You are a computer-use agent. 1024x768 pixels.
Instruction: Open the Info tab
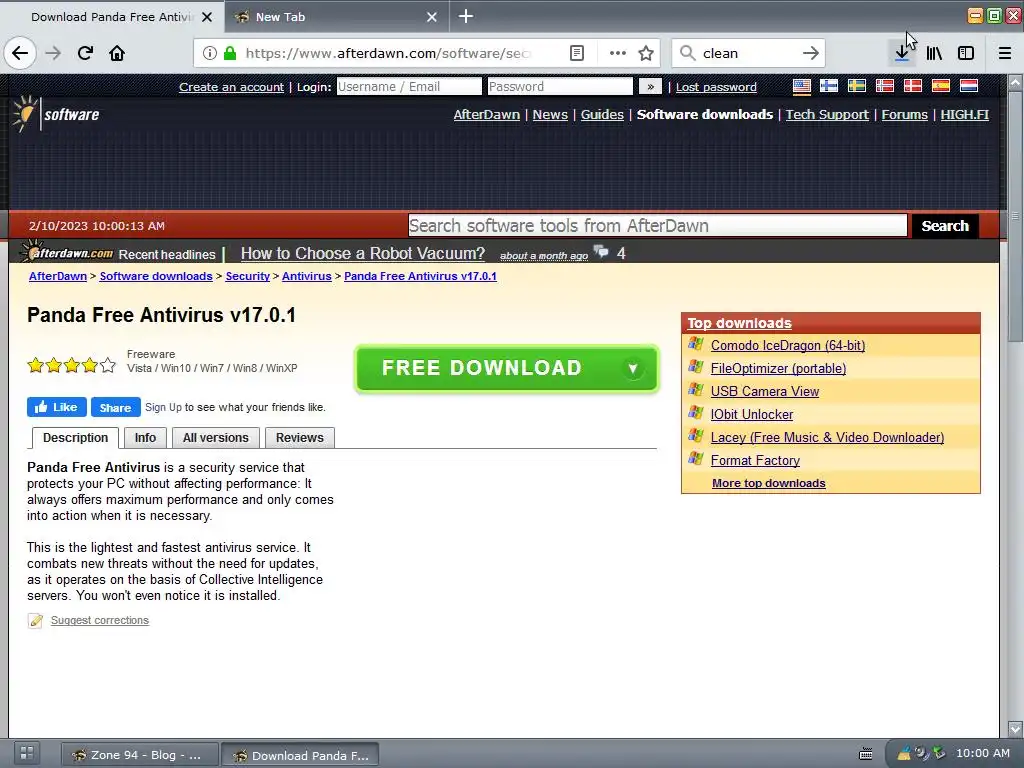click(x=145, y=438)
